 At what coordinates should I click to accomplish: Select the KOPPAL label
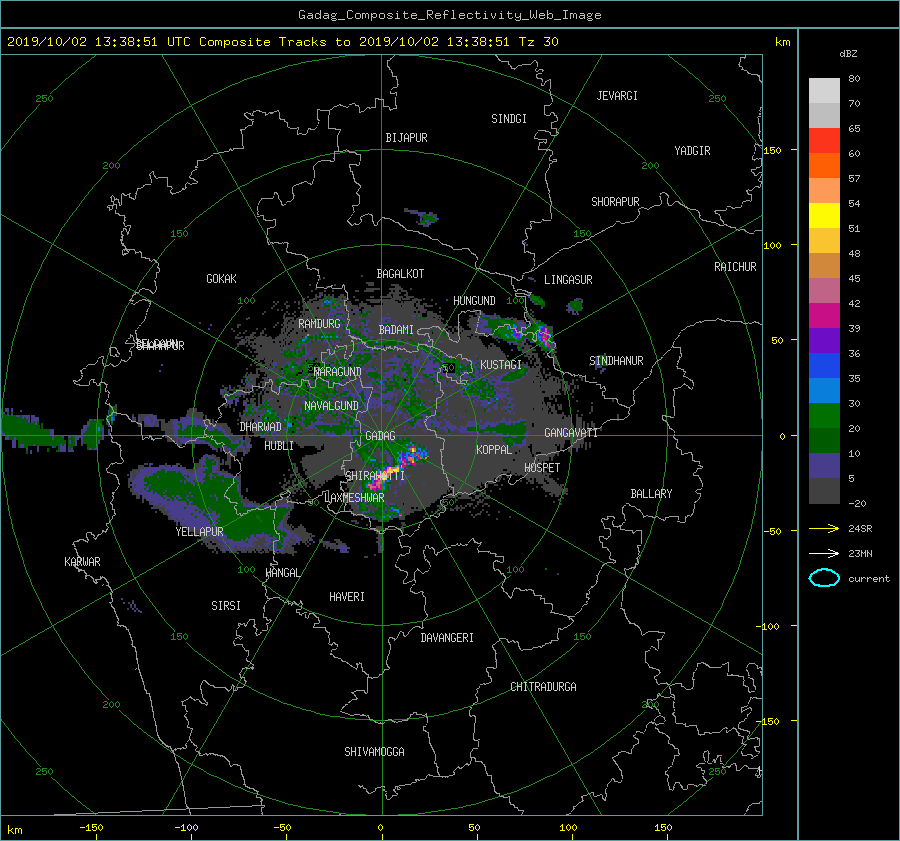coord(494,450)
